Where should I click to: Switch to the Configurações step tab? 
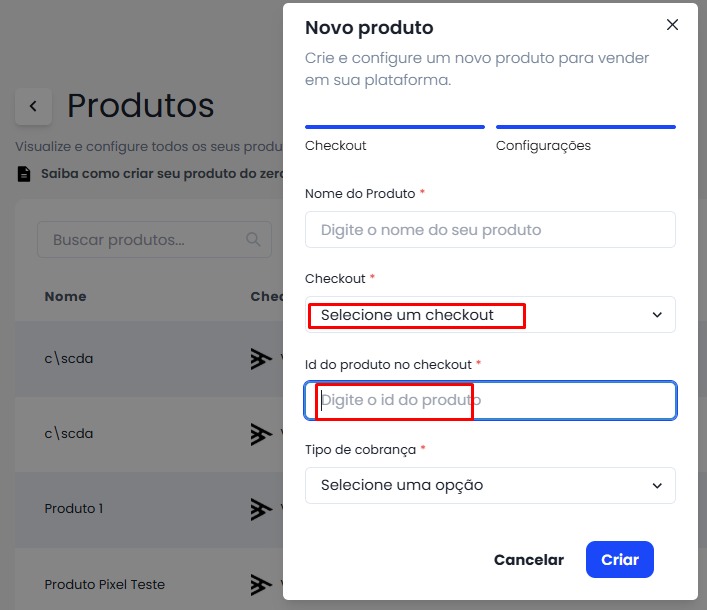click(586, 139)
